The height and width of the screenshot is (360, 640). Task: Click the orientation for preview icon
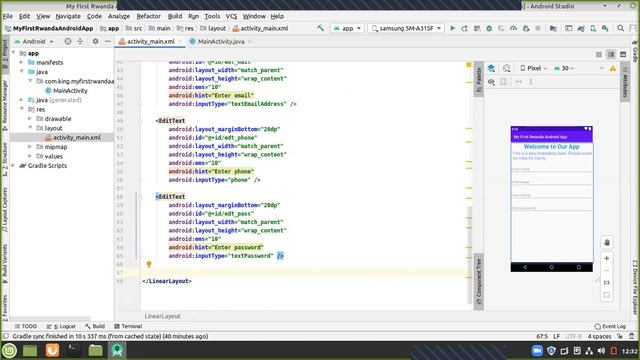(x=507, y=68)
